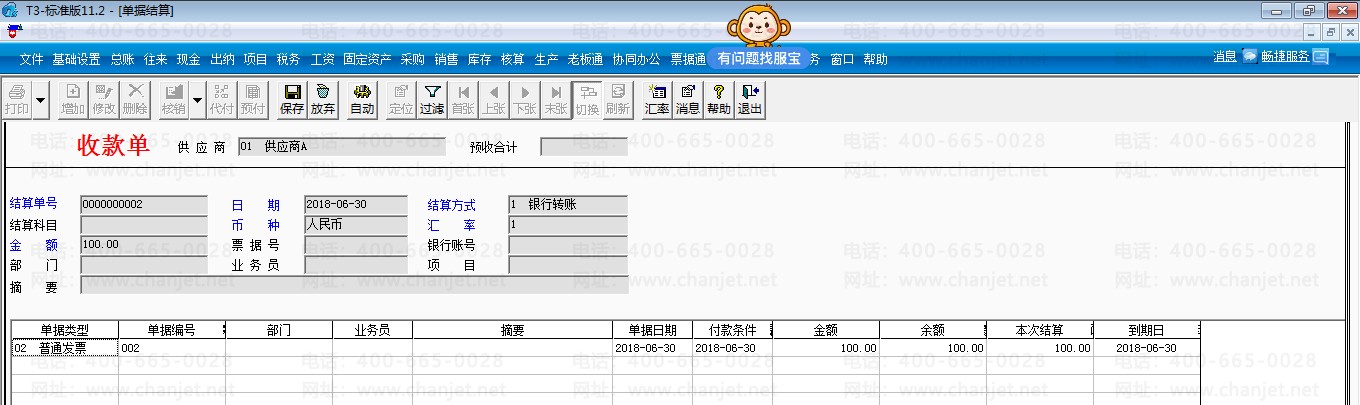Click the 供应商 input field
Image resolution: width=1360 pixels, height=405 pixels.
pos(341,147)
